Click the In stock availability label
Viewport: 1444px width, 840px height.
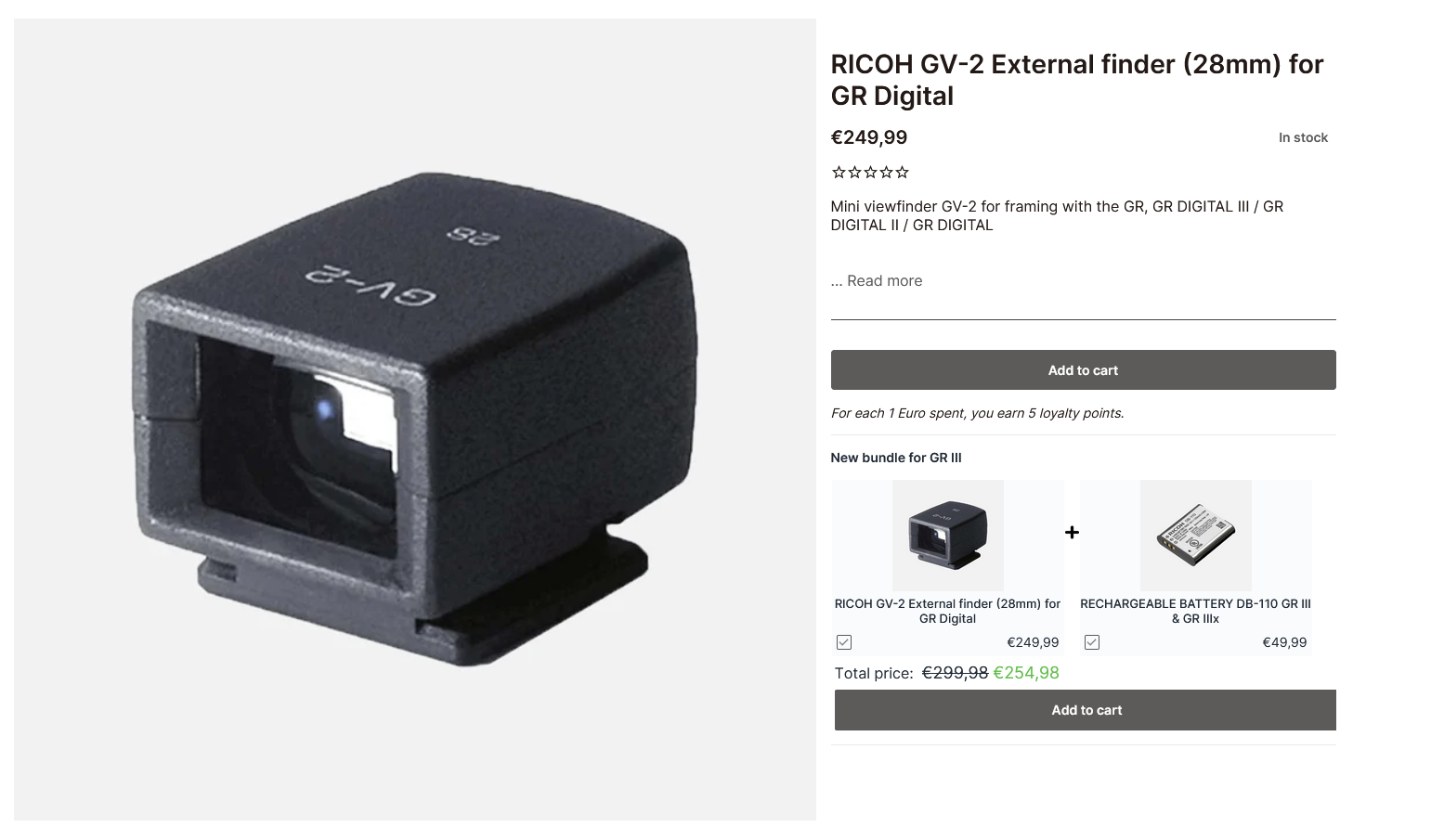[x=1303, y=137]
